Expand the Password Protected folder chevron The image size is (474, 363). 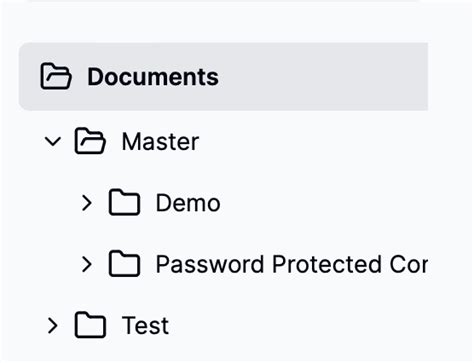point(87,264)
